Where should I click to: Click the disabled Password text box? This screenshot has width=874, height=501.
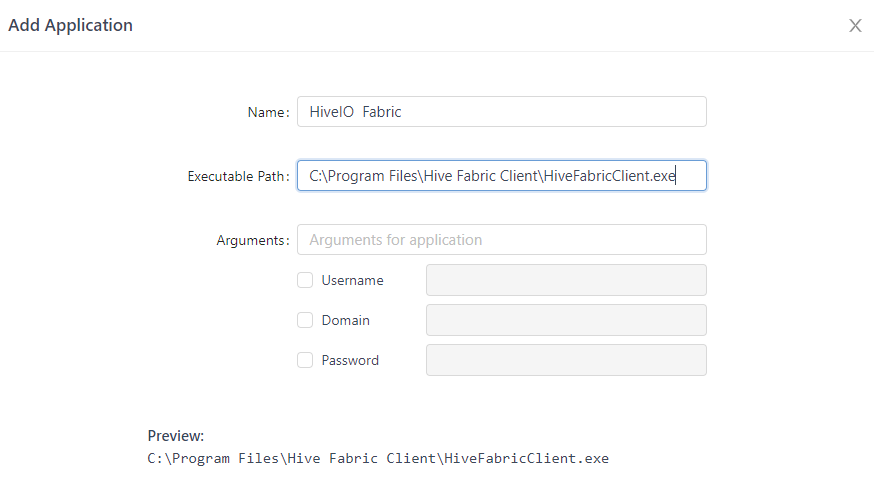point(566,361)
